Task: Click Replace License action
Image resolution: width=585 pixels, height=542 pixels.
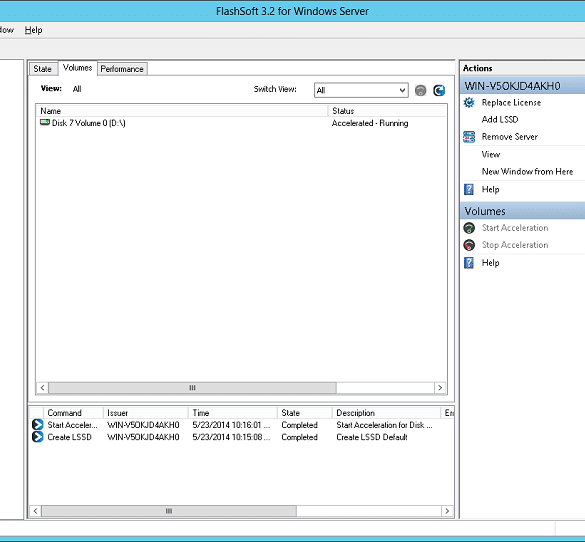Action: (511, 103)
